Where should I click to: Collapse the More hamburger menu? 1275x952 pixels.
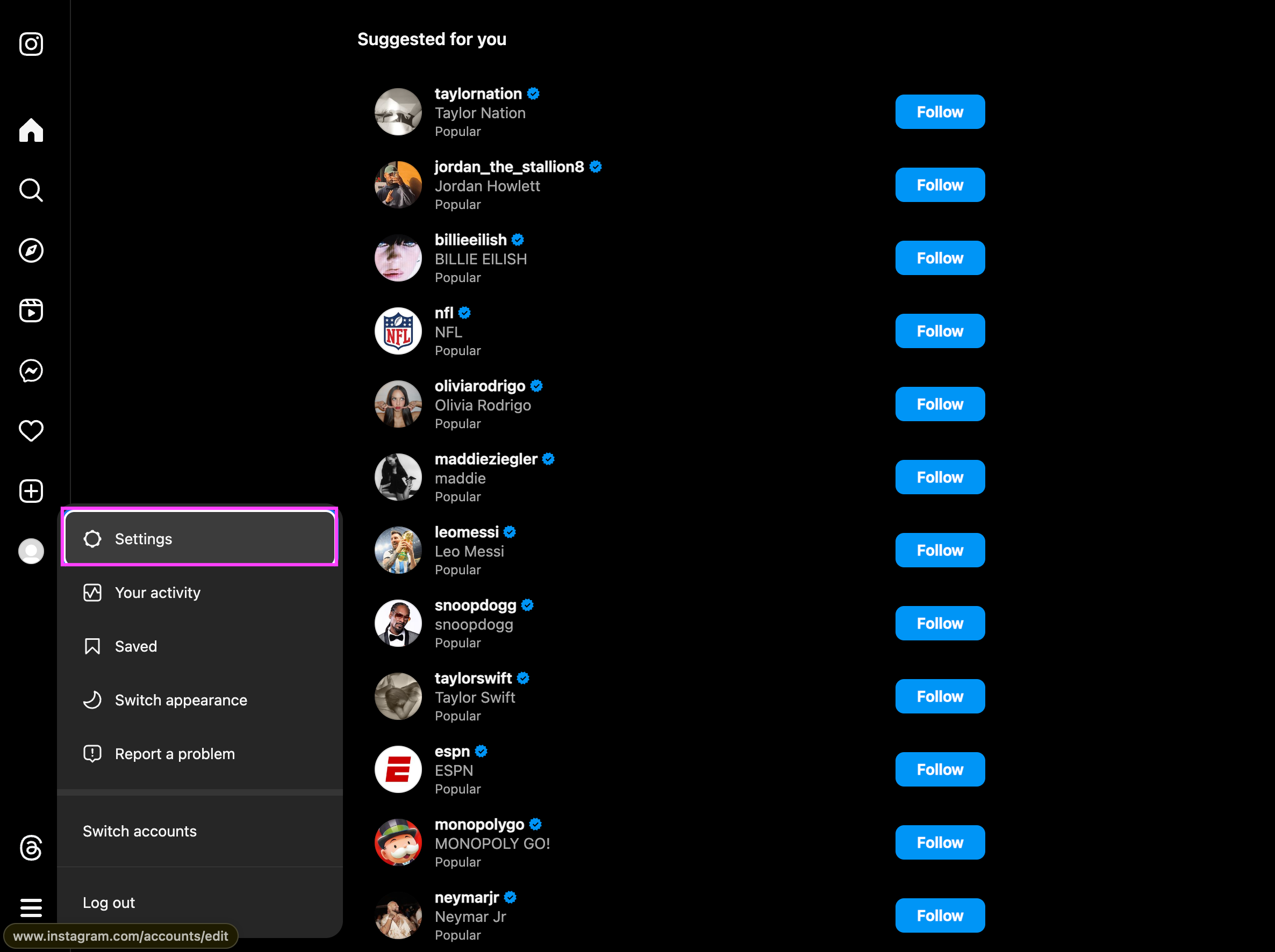click(x=31, y=907)
